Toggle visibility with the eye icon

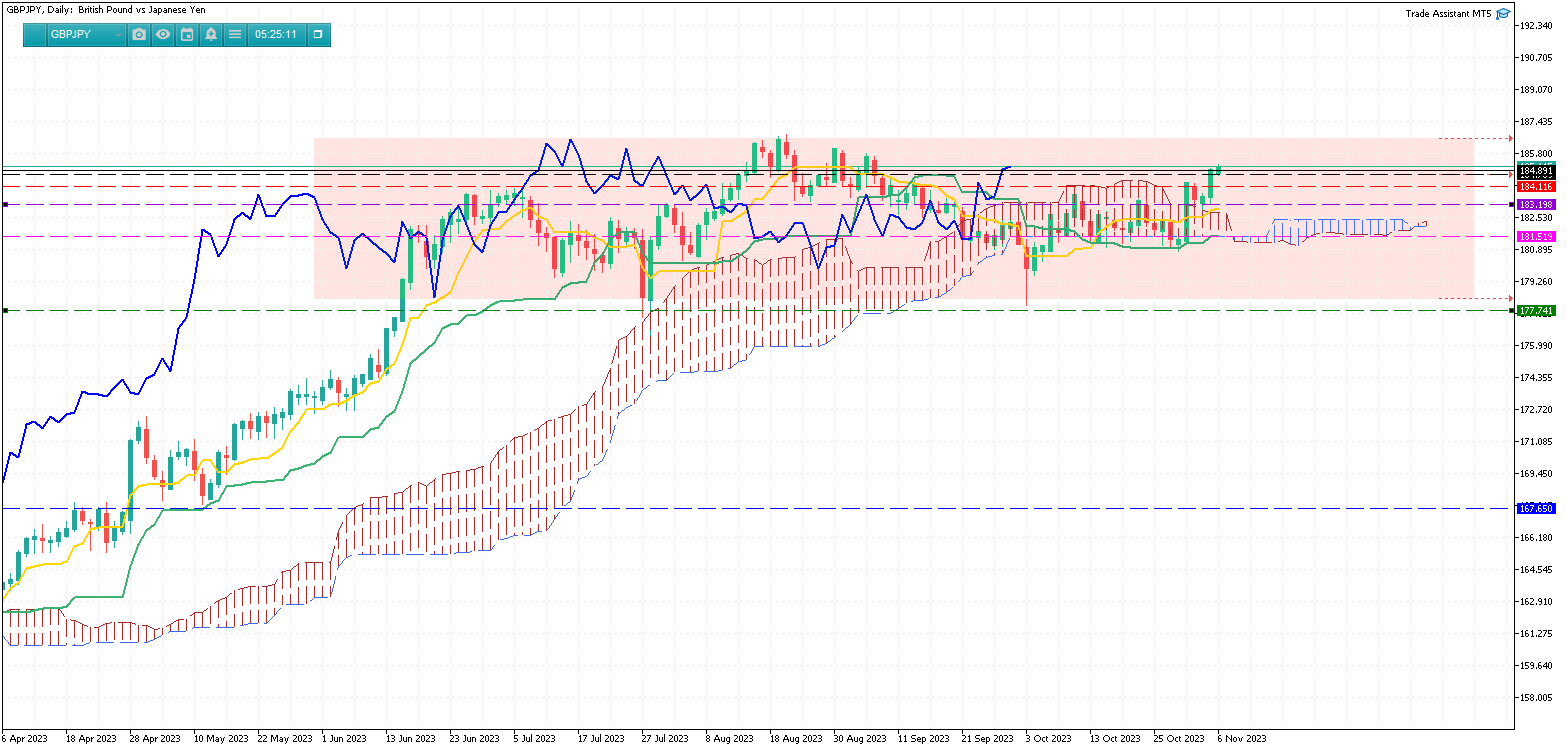point(163,34)
